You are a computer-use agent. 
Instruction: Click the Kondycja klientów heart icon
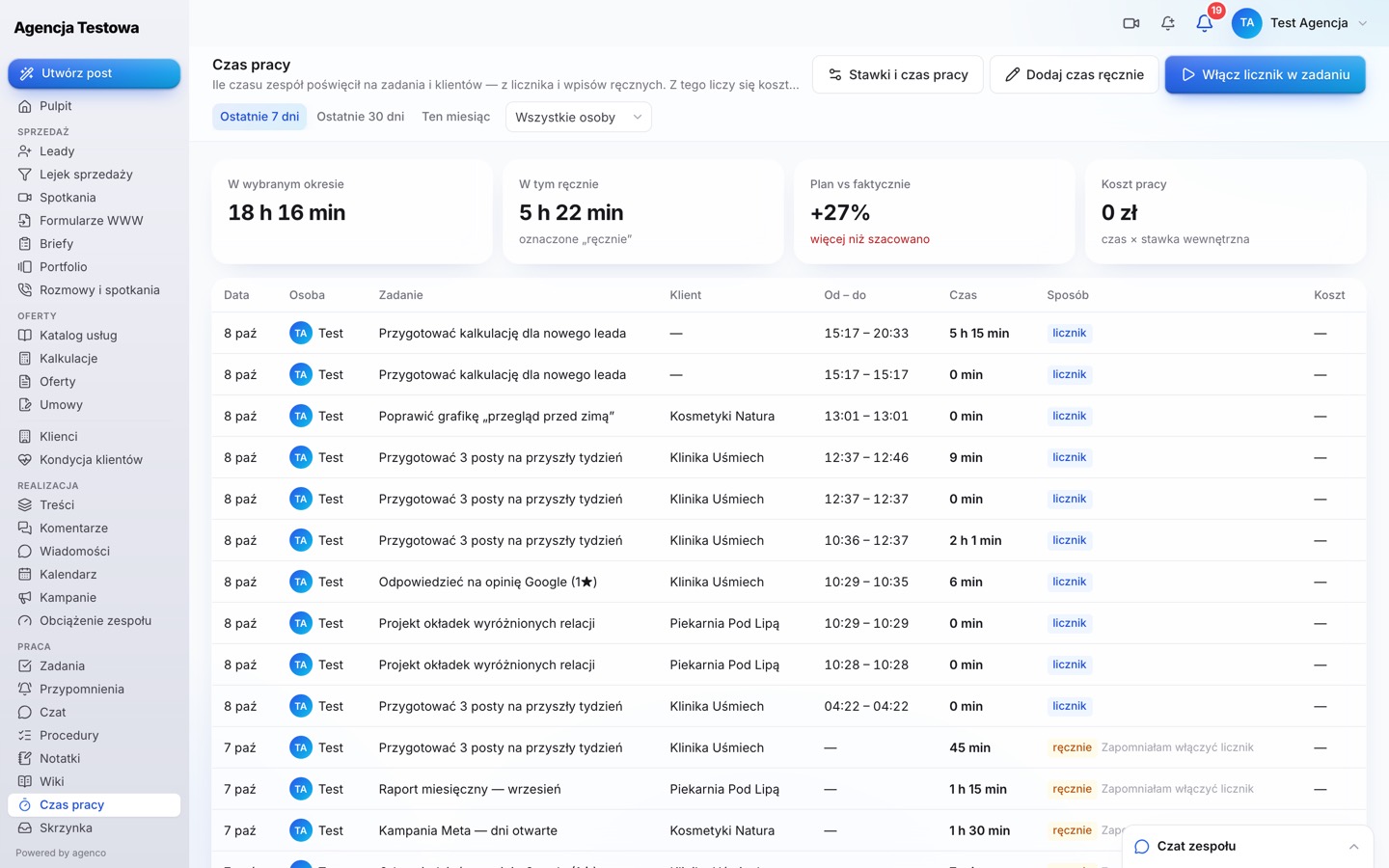click(x=25, y=460)
